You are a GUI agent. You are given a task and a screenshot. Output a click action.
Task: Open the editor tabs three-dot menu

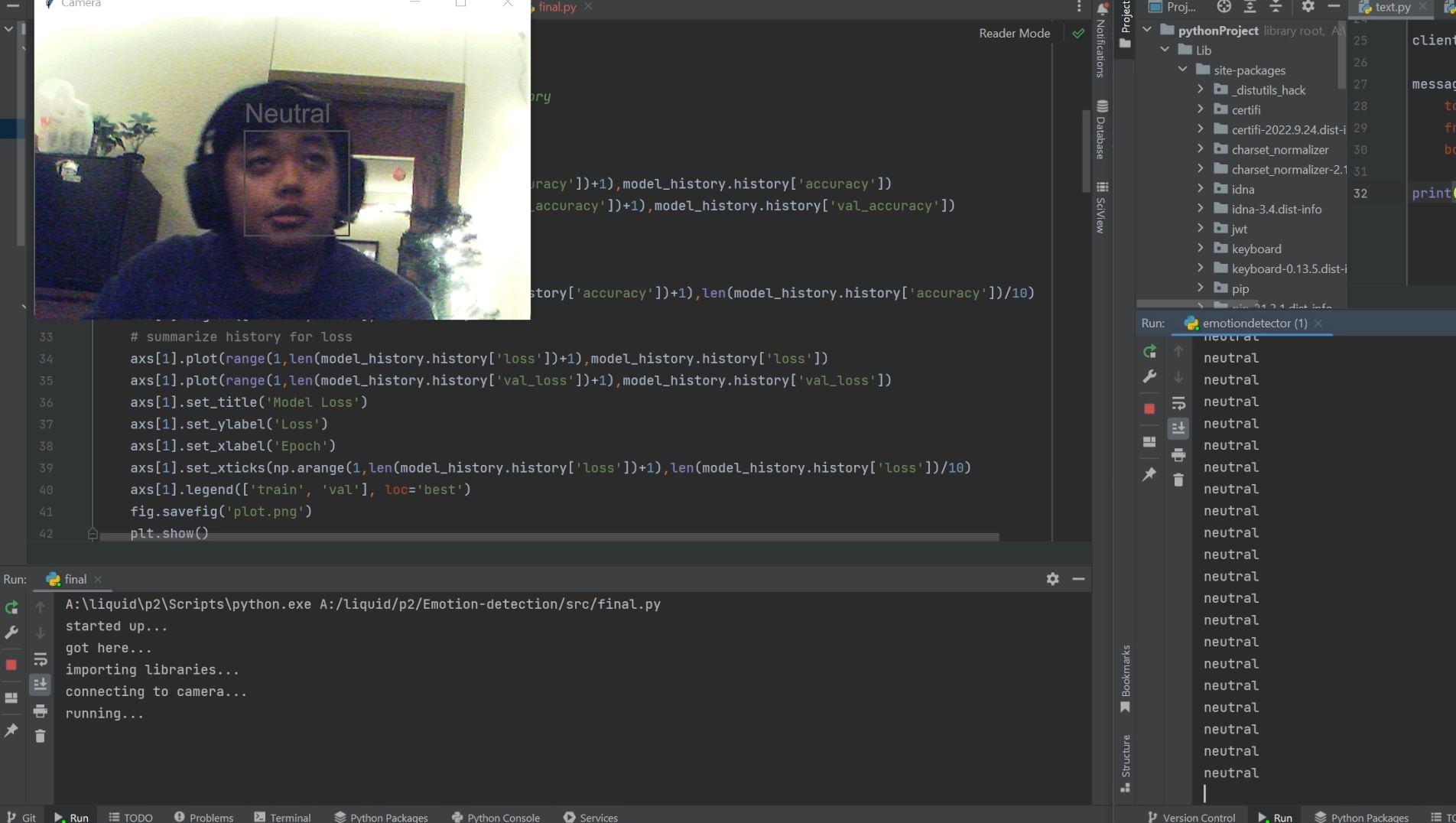click(x=1079, y=7)
